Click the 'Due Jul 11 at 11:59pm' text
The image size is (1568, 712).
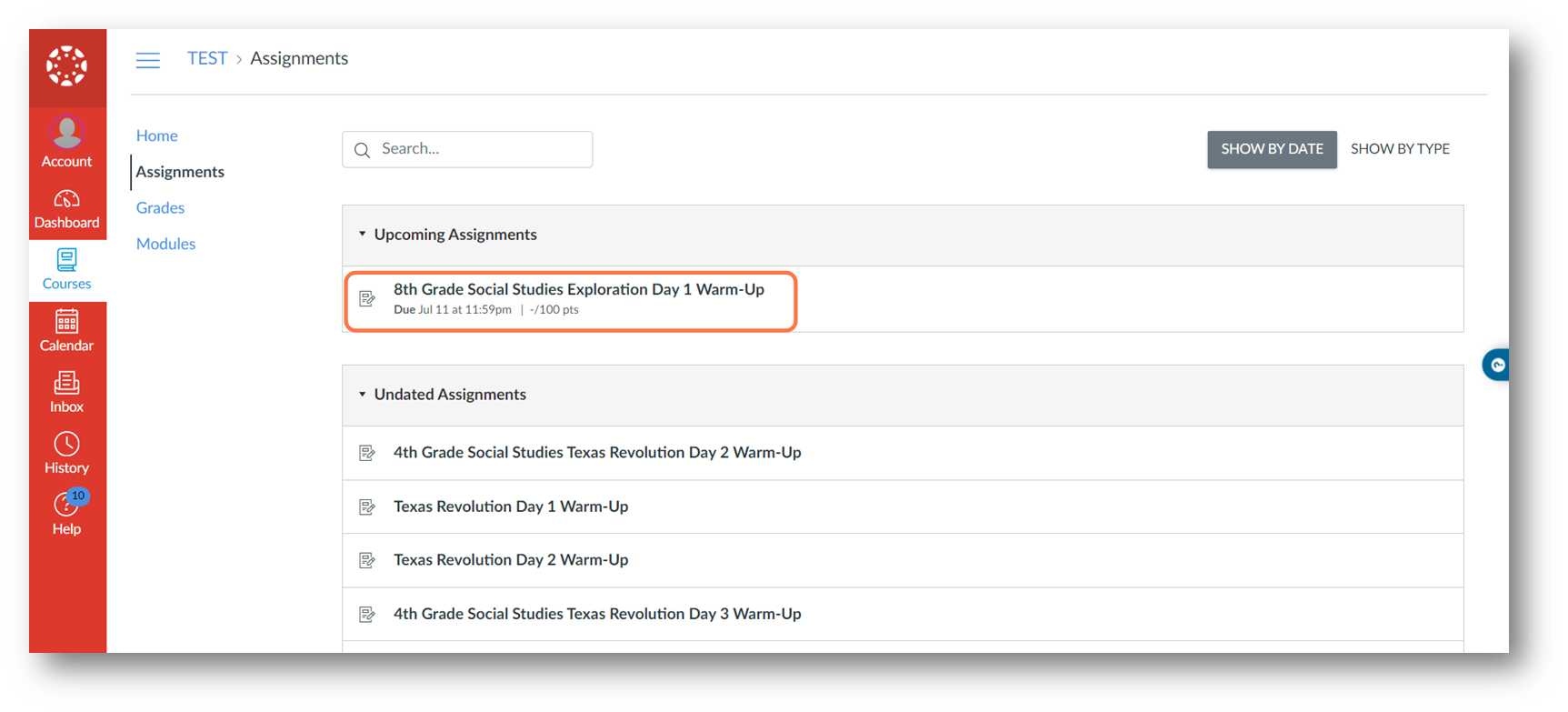point(453,310)
